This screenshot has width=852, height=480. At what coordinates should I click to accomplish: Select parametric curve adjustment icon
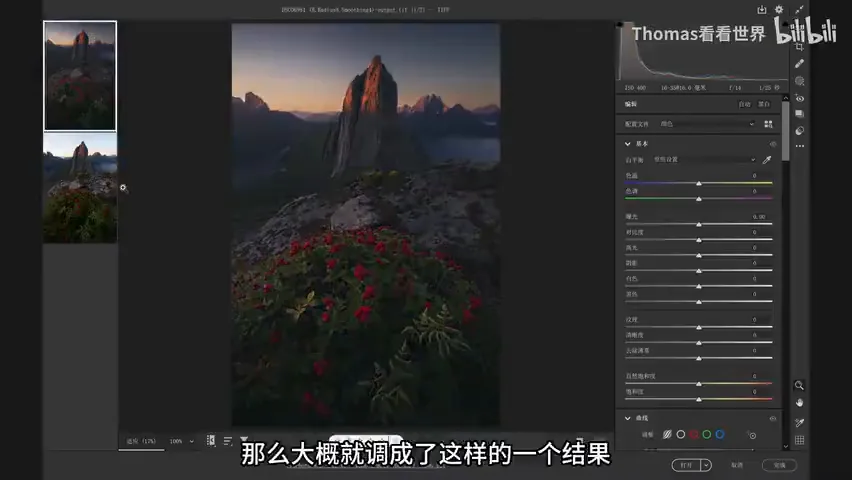pos(667,434)
